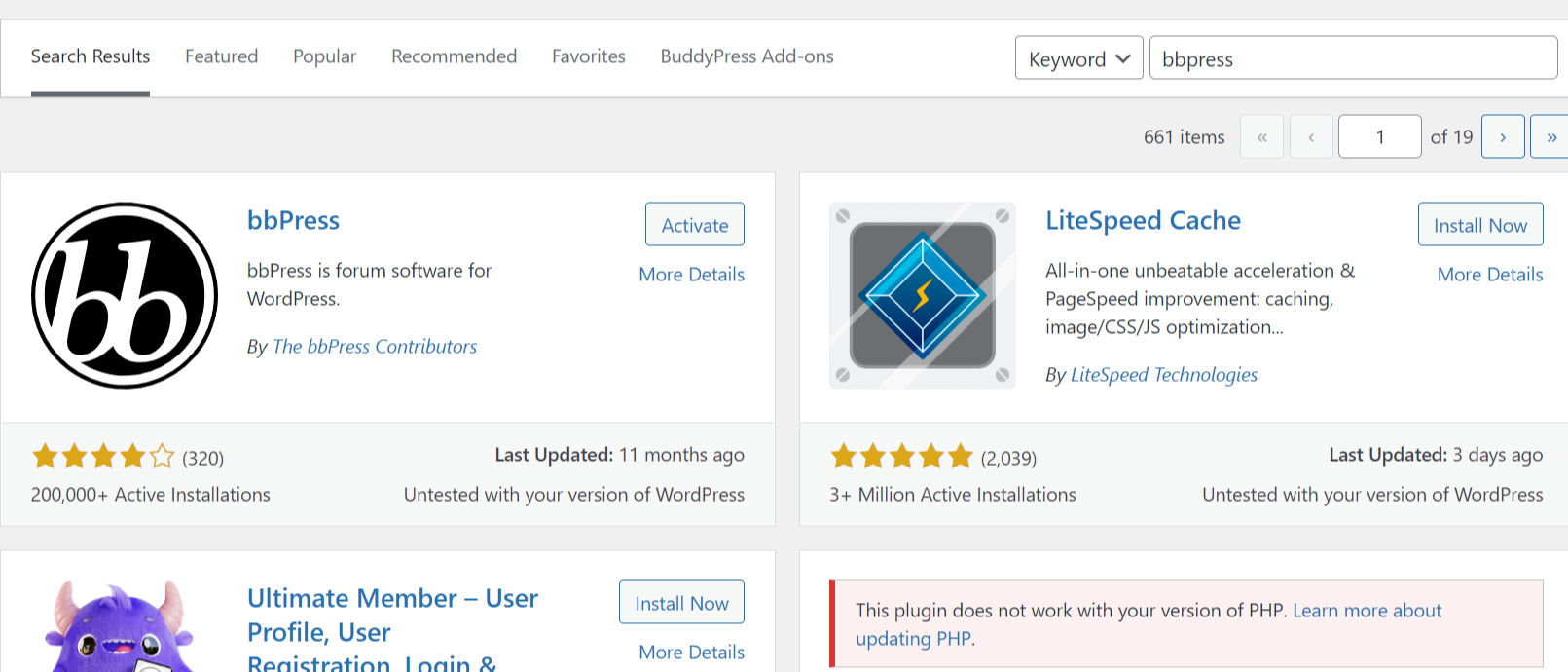Open the Keyword search type dropdown
Screen dimensions: 1568x672
pyautogui.click(x=1078, y=57)
